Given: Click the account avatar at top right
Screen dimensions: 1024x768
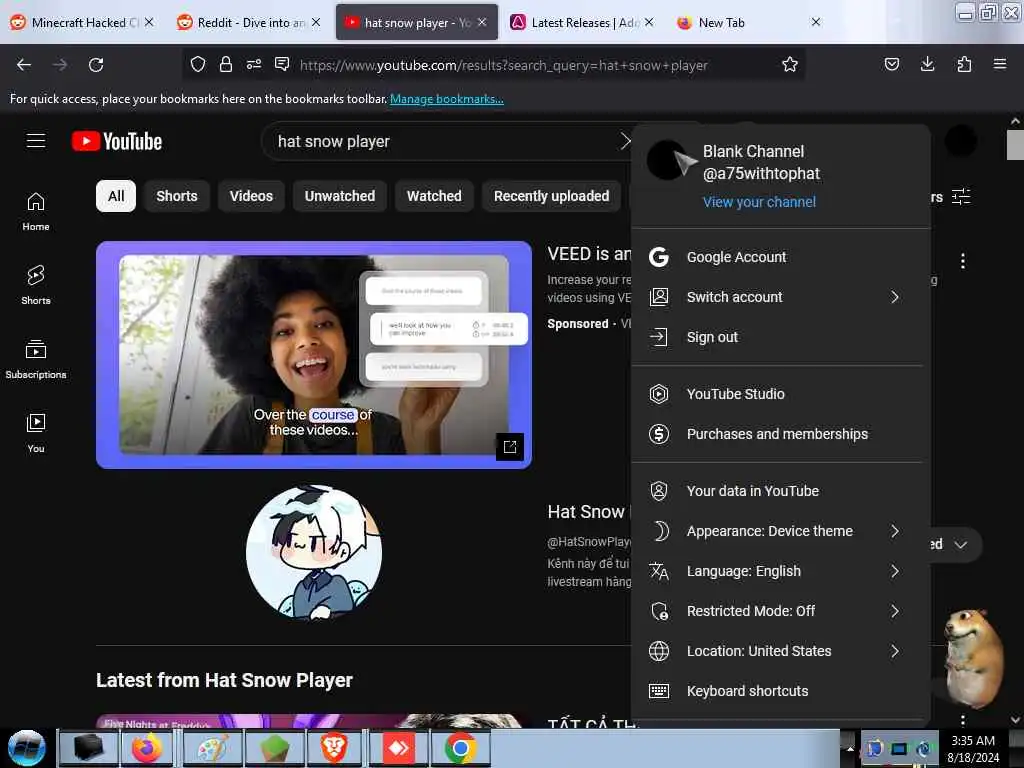Looking at the screenshot, I should 961,140.
